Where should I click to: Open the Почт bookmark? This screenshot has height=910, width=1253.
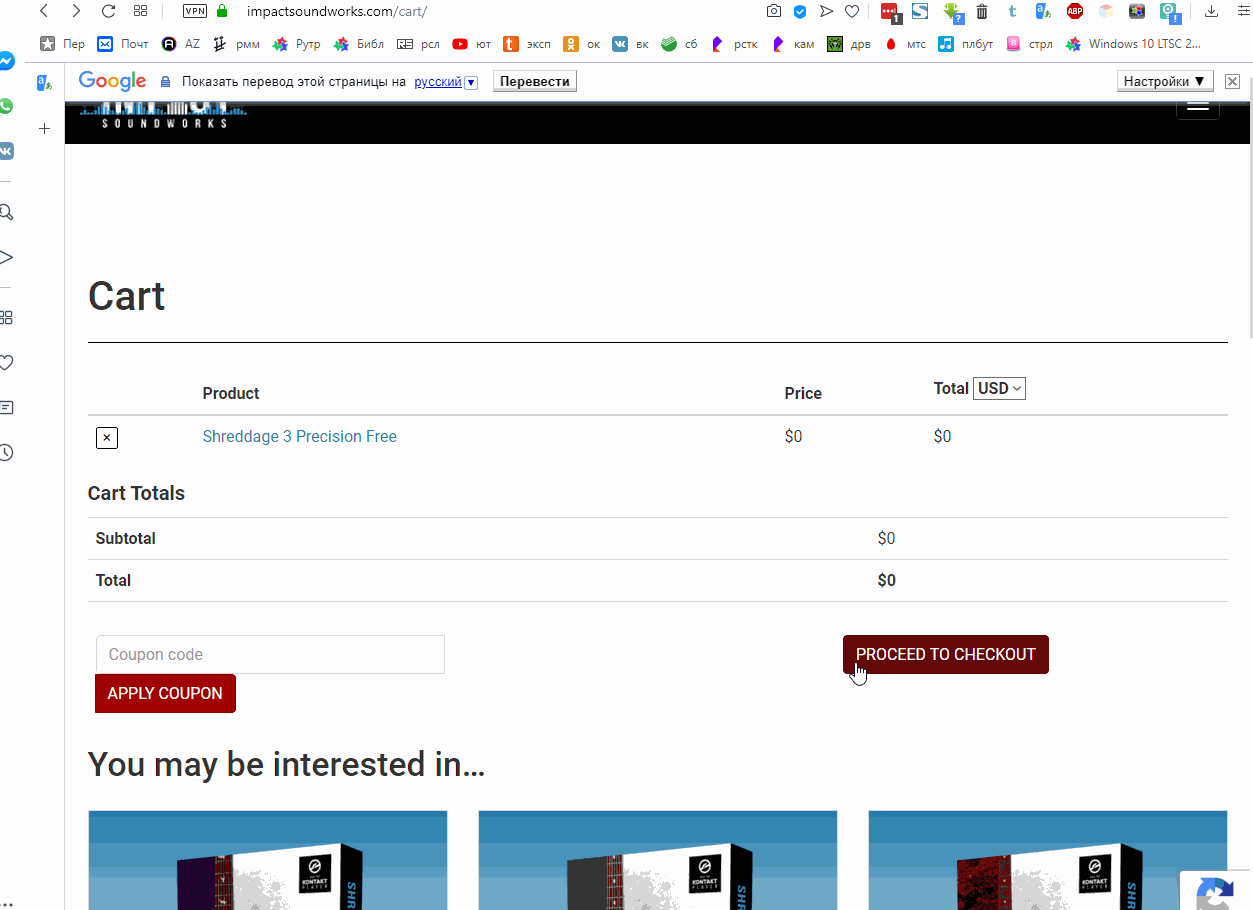pyautogui.click(x=123, y=44)
